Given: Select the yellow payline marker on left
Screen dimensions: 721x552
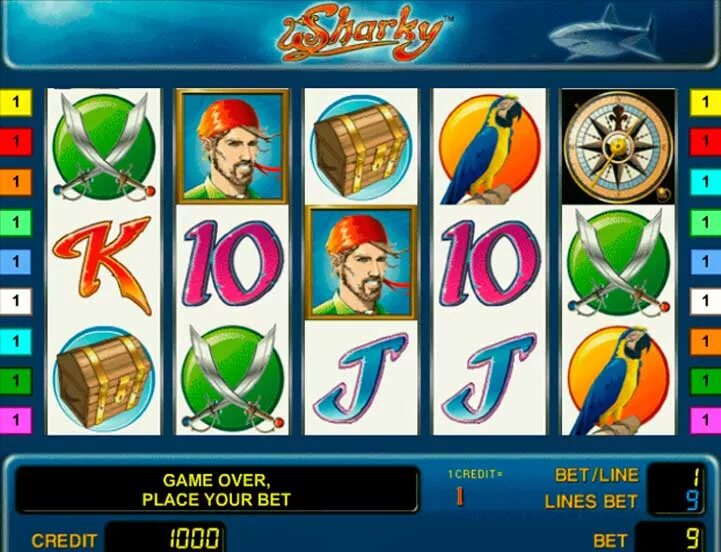Looking at the screenshot, I should point(16,102).
